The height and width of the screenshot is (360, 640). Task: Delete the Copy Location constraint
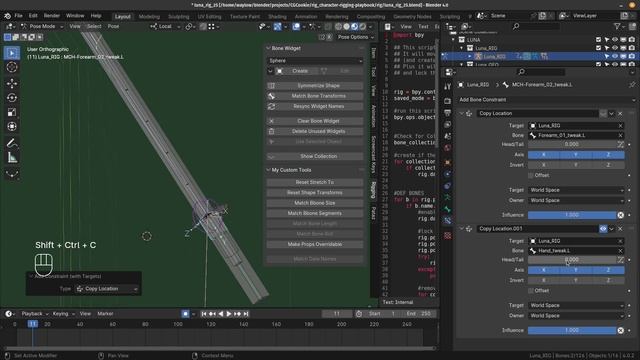click(x=620, y=113)
